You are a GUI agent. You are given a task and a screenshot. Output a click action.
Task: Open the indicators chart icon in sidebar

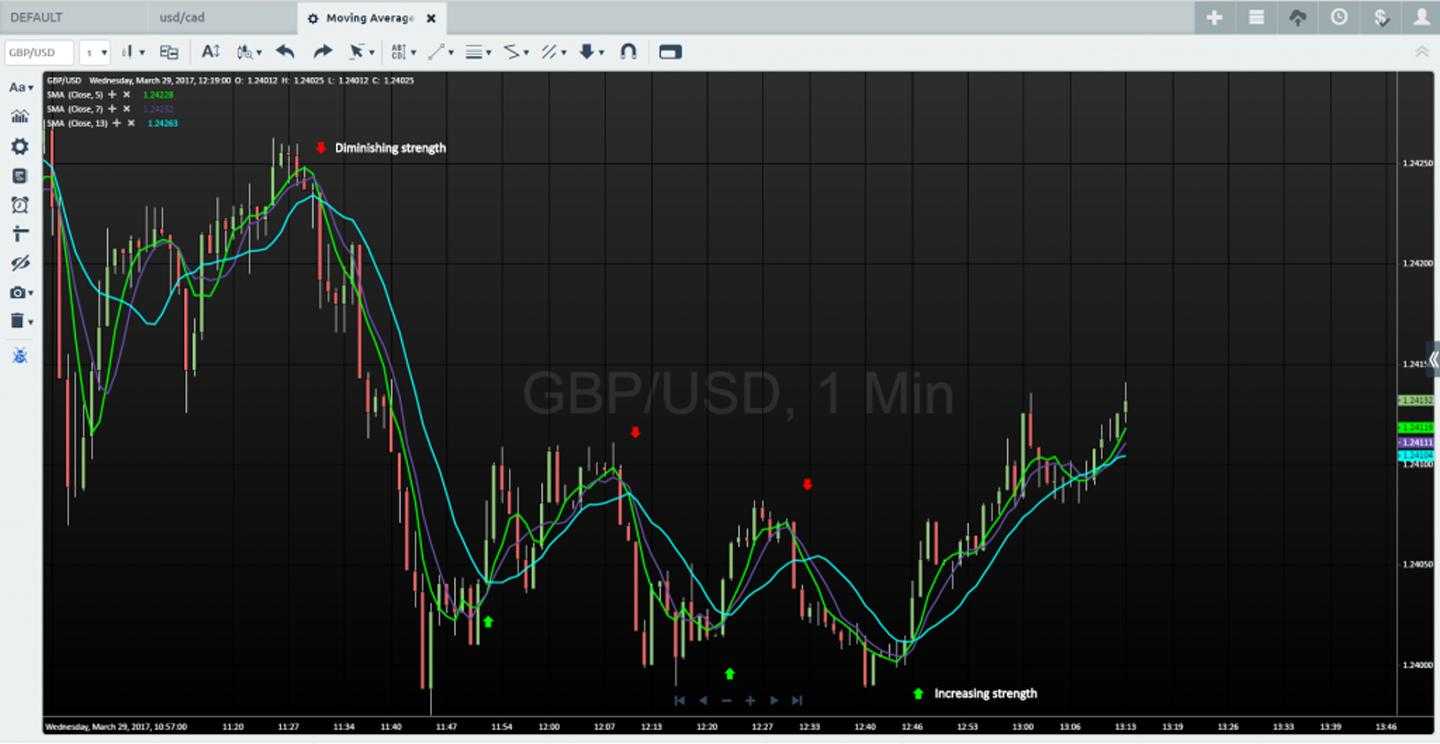click(x=20, y=117)
